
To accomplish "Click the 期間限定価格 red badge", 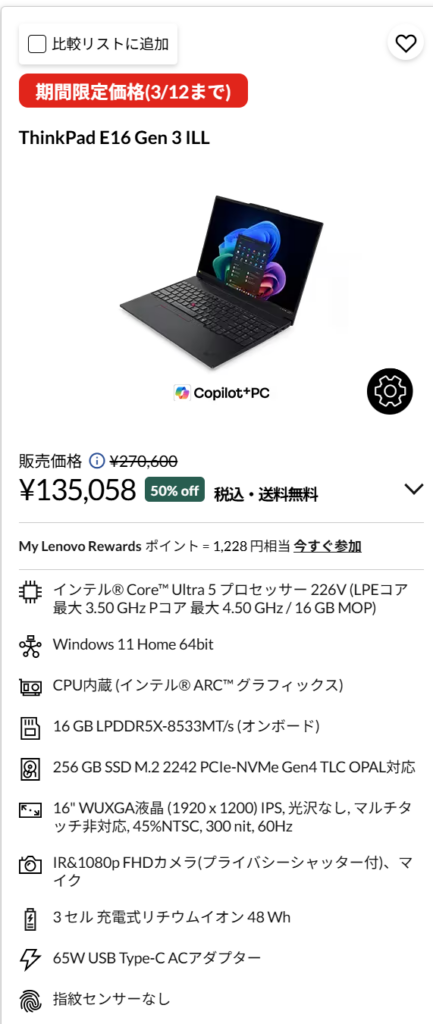I will click(x=133, y=91).
